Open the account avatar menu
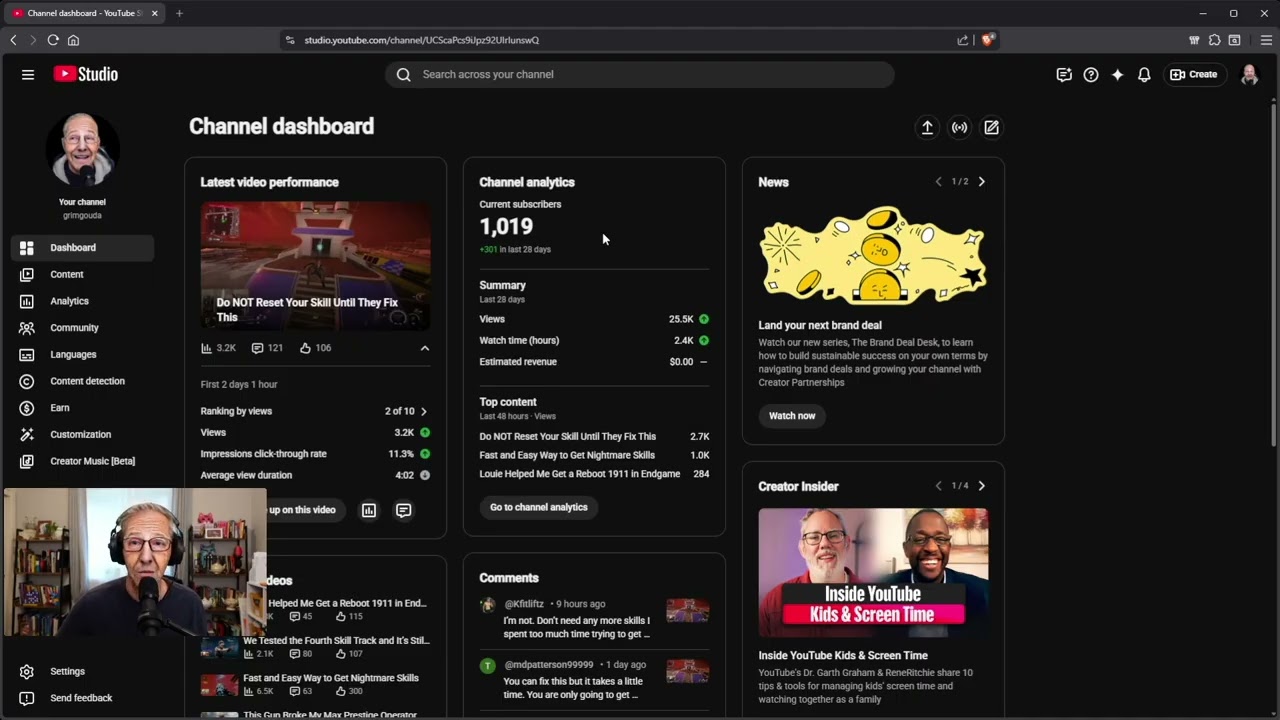Screen dimensions: 1280x720 tap(1249, 74)
